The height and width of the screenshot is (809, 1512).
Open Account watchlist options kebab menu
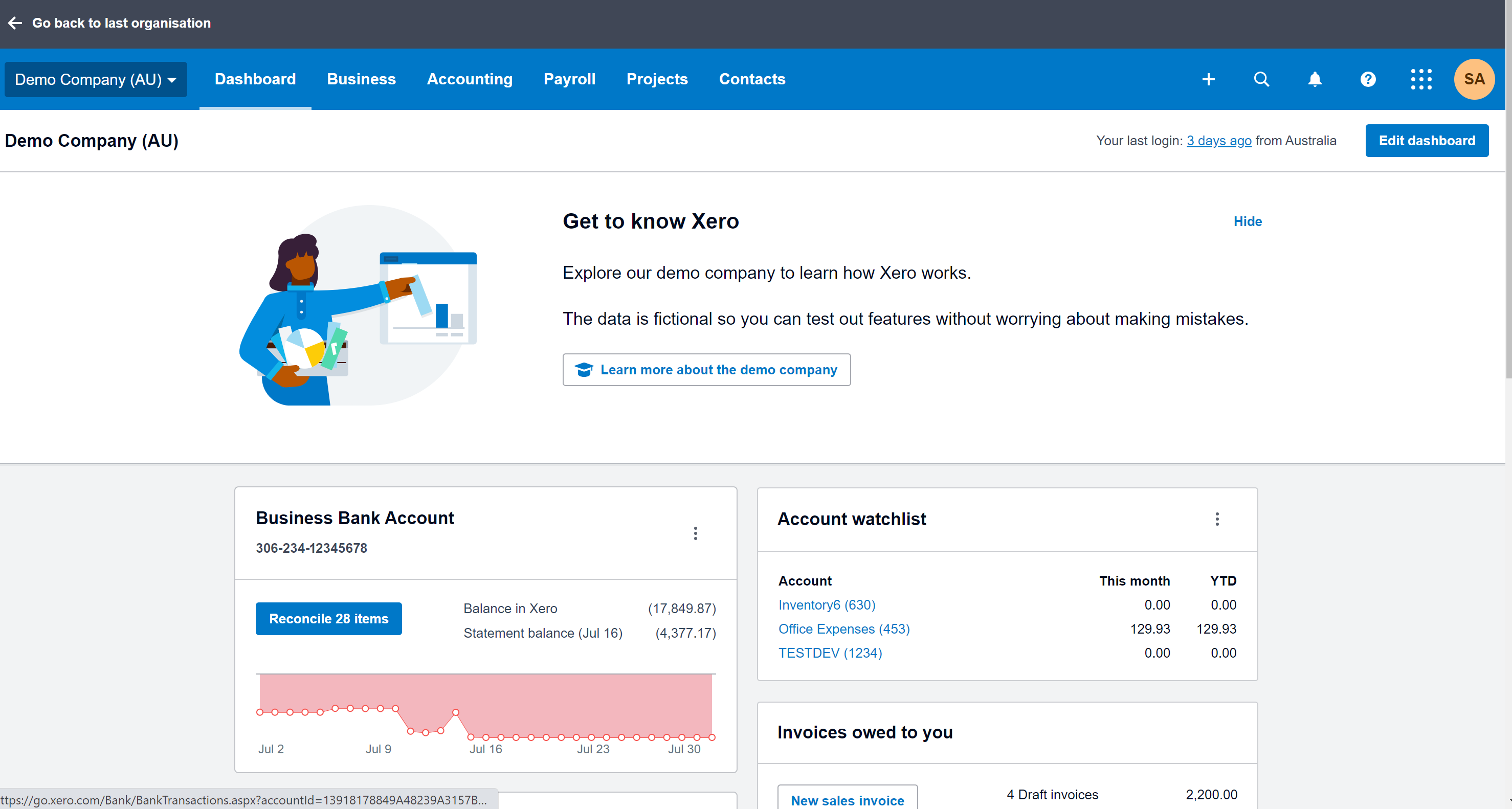(x=1217, y=519)
